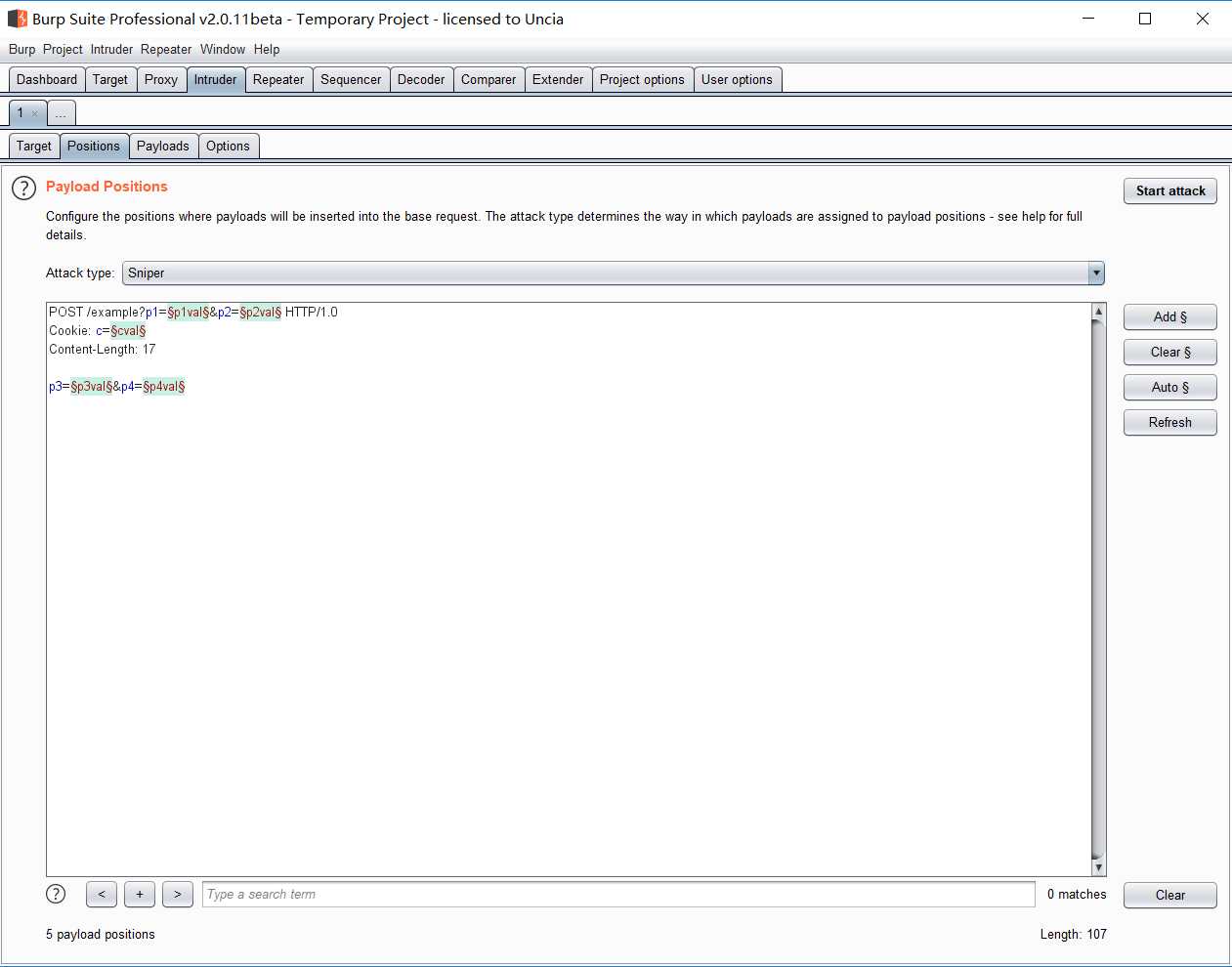This screenshot has height=967, width=1232.
Task: Click the request editor vertical scrollbar
Action: [1099, 589]
